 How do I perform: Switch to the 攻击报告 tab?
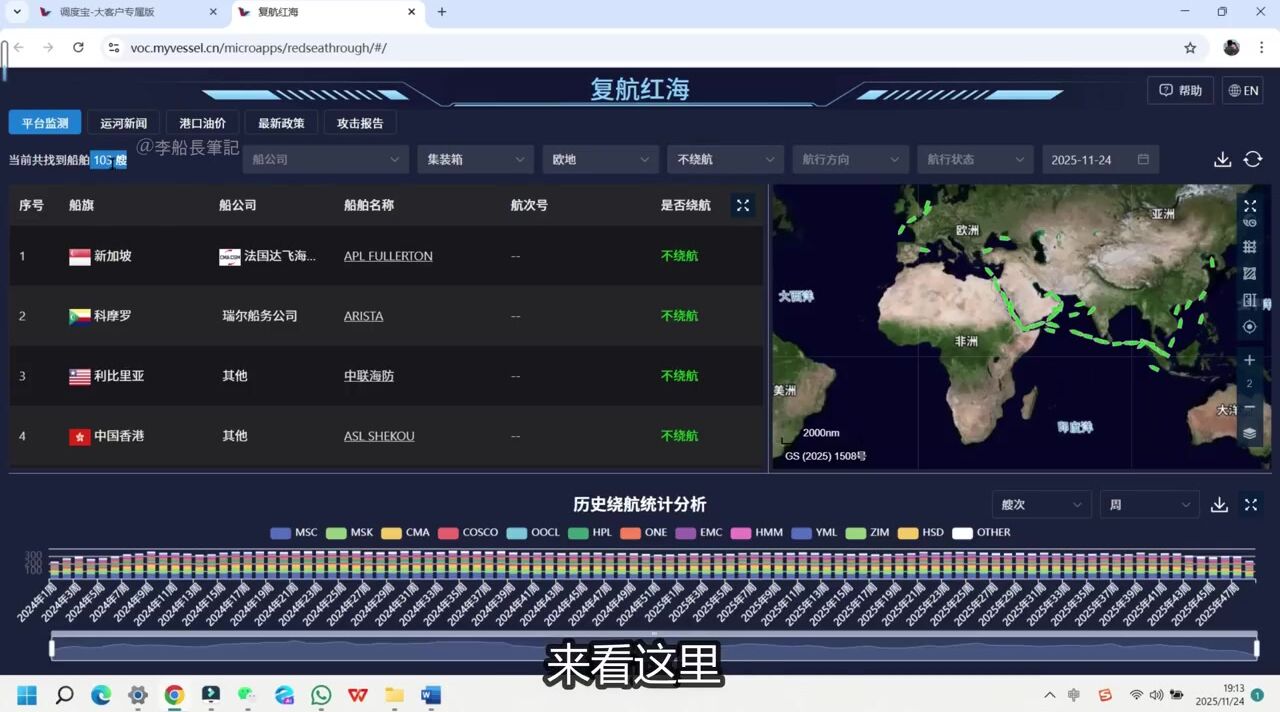point(360,123)
